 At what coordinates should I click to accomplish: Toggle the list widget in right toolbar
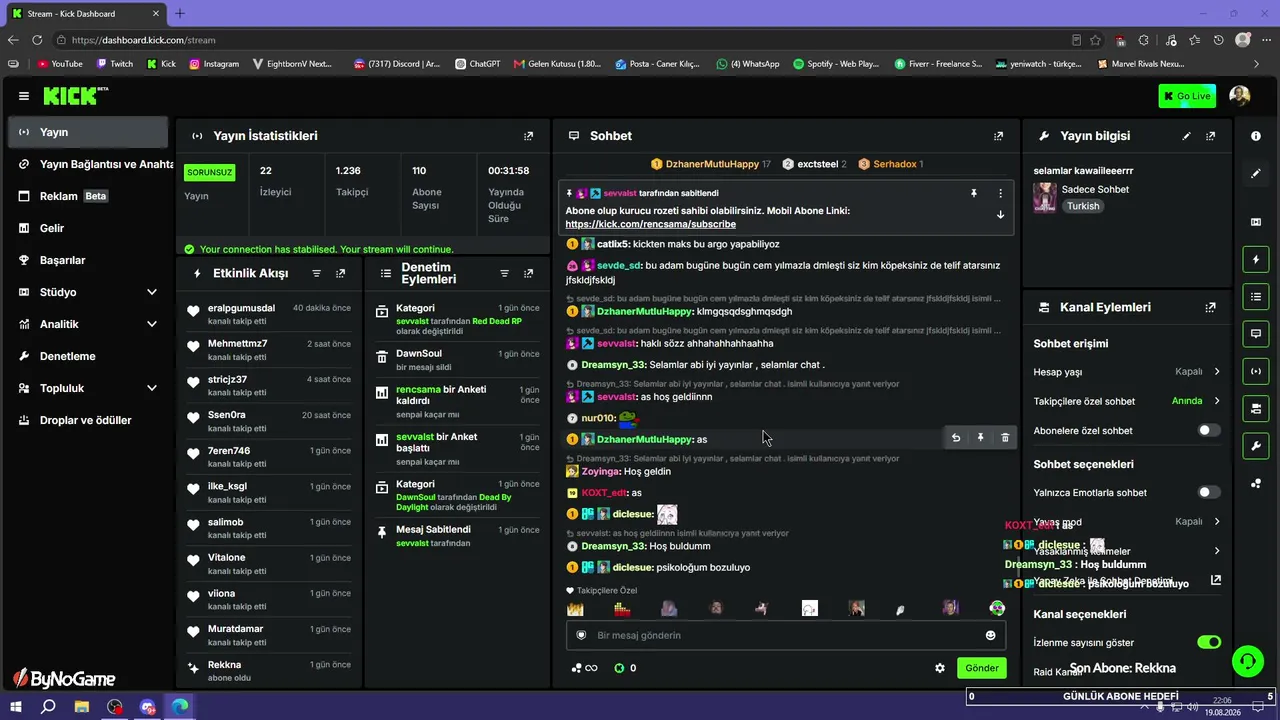click(1256, 297)
